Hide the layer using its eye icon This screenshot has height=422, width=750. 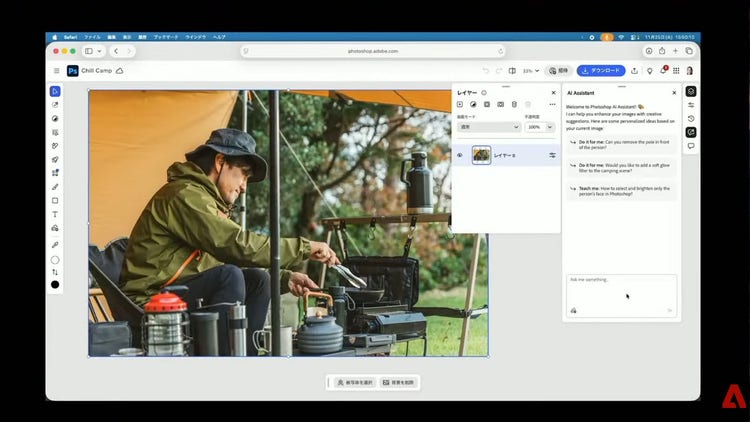point(460,155)
